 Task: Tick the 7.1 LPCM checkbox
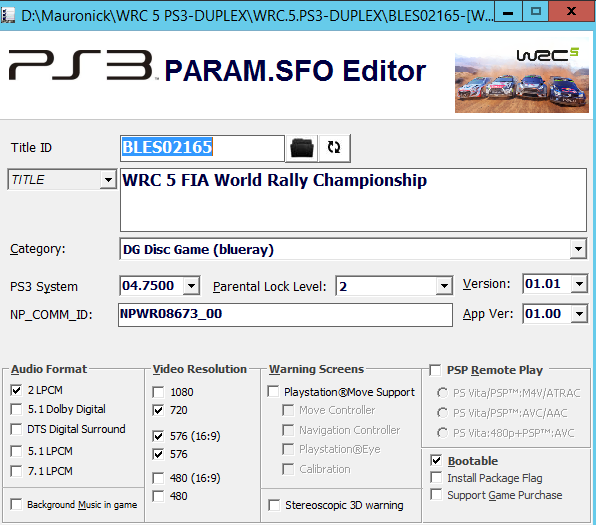click(x=16, y=471)
